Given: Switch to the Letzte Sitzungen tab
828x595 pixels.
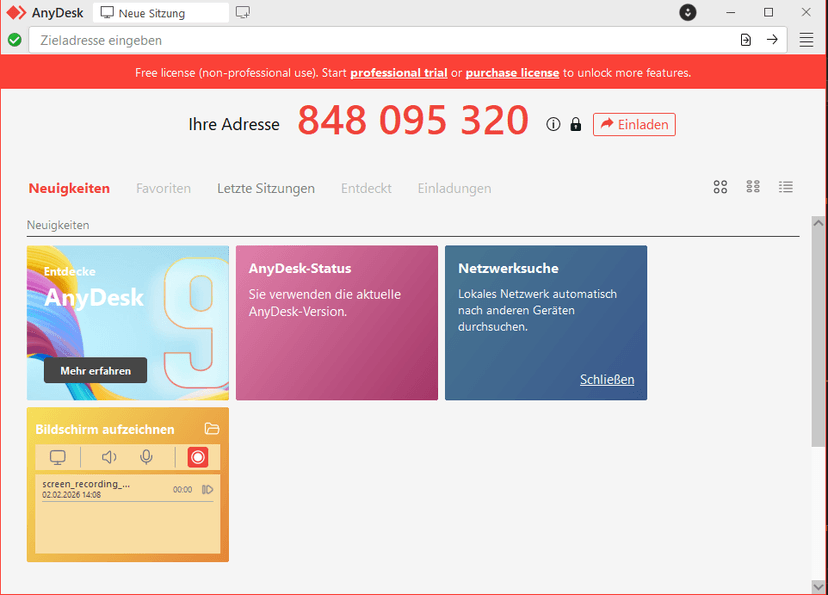Looking at the screenshot, I should pyautogui.click(x=266, y=188).
